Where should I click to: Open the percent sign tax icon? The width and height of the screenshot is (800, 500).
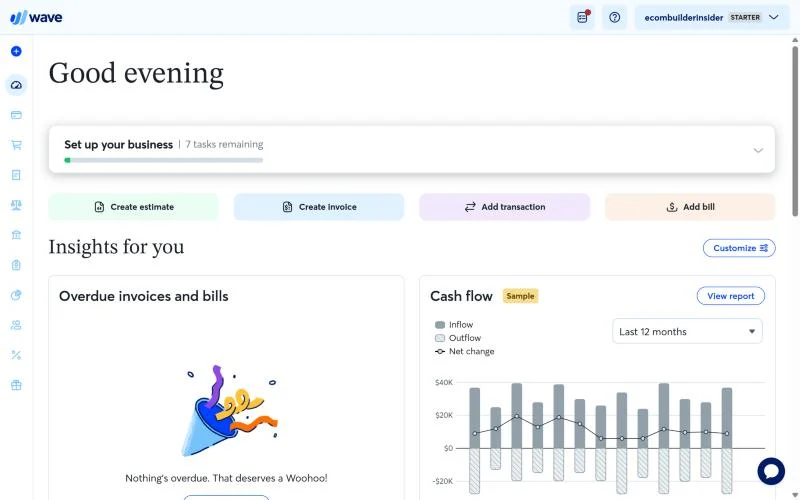click(16, 355)
